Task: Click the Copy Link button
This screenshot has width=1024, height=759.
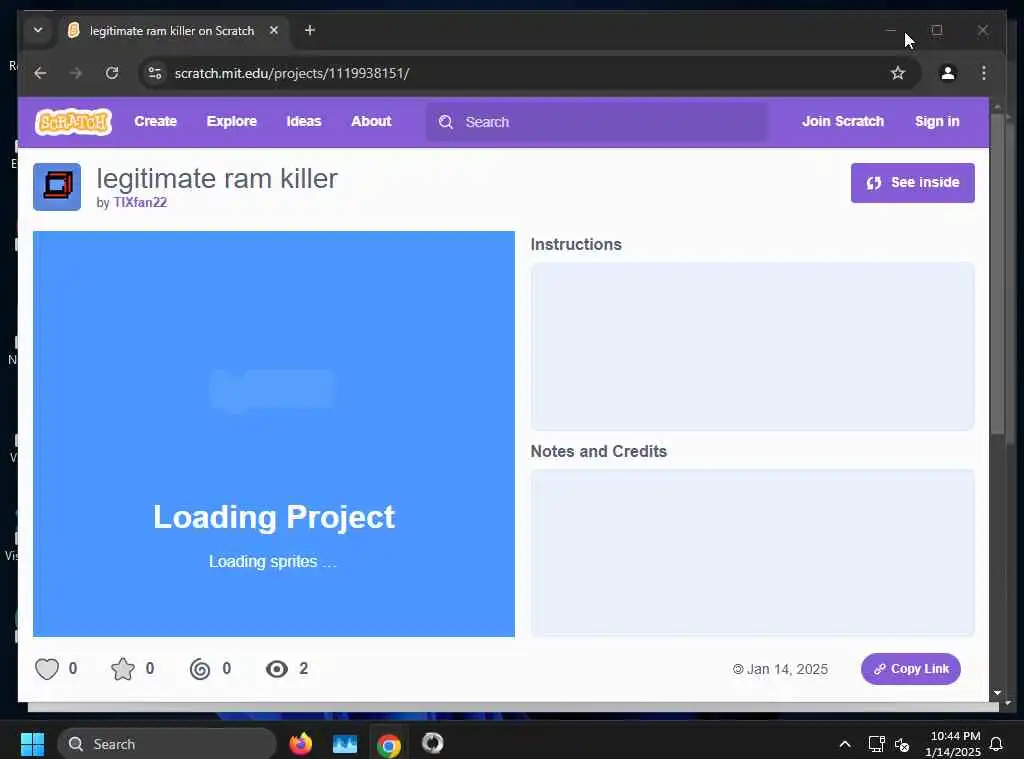Action: tap(910, 669)
